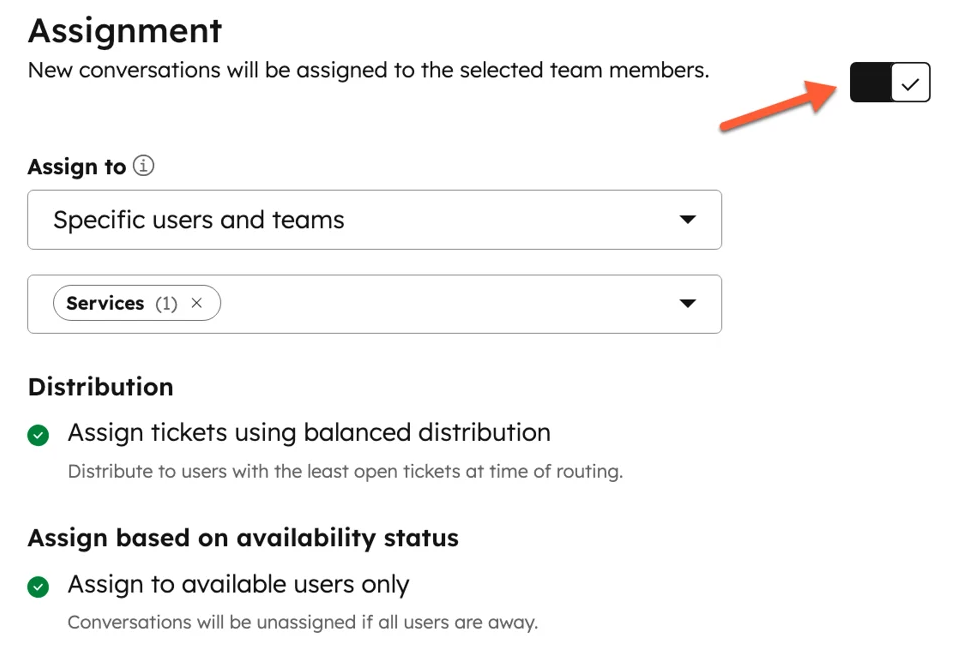Click the chevron on the Assign to selector
This screenshot has width=980, height=652.
point(687,219)
